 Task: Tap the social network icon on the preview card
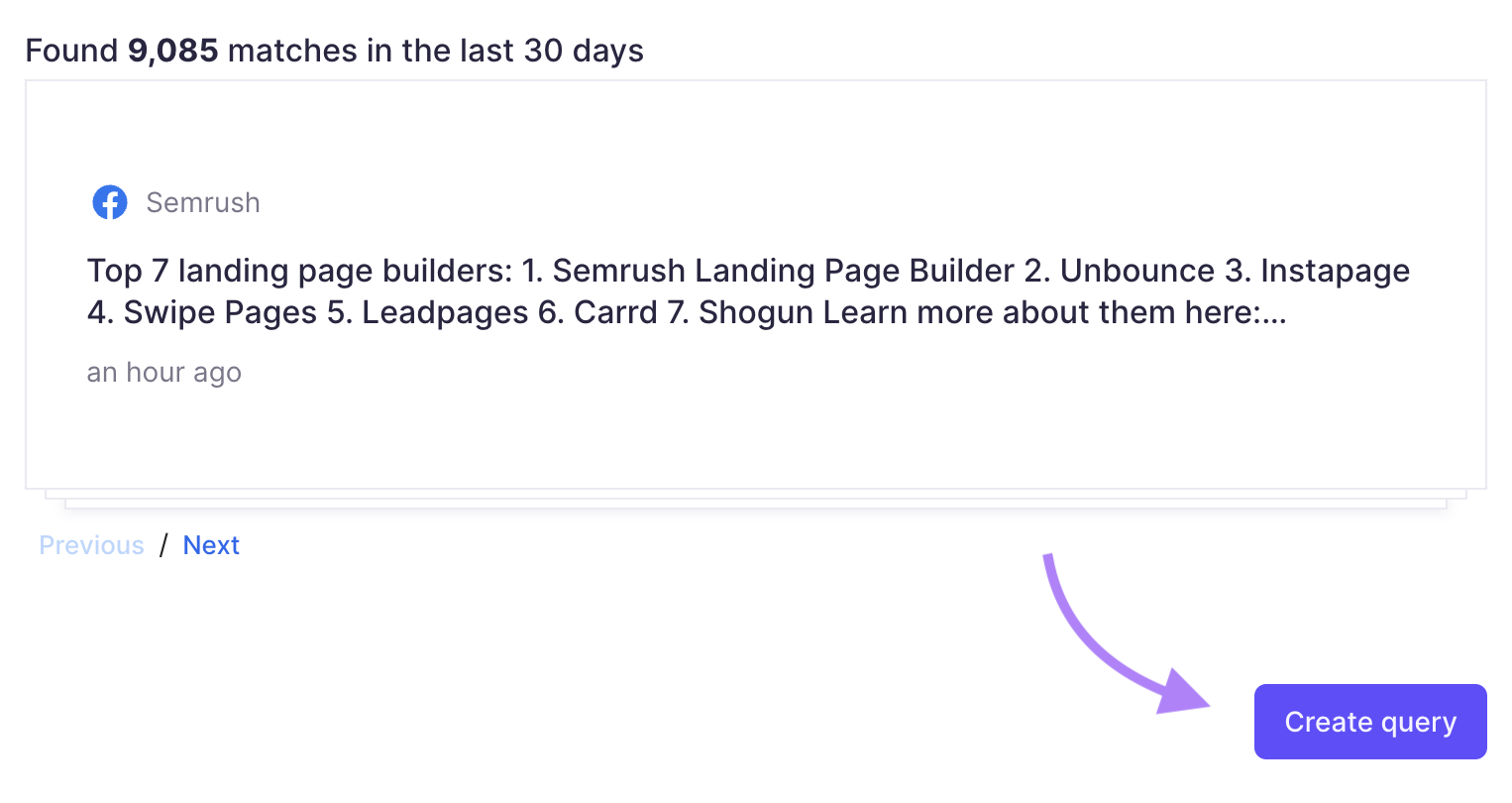coord(110,202)
